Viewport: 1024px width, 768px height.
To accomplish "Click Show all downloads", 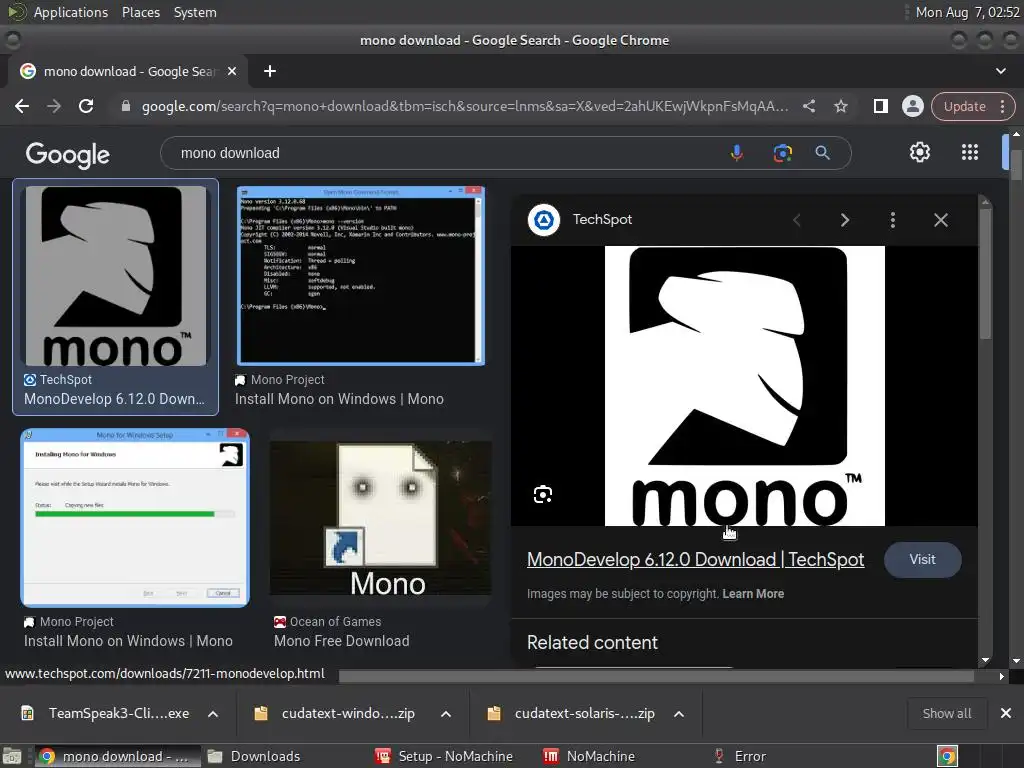I will click(946, 714).
